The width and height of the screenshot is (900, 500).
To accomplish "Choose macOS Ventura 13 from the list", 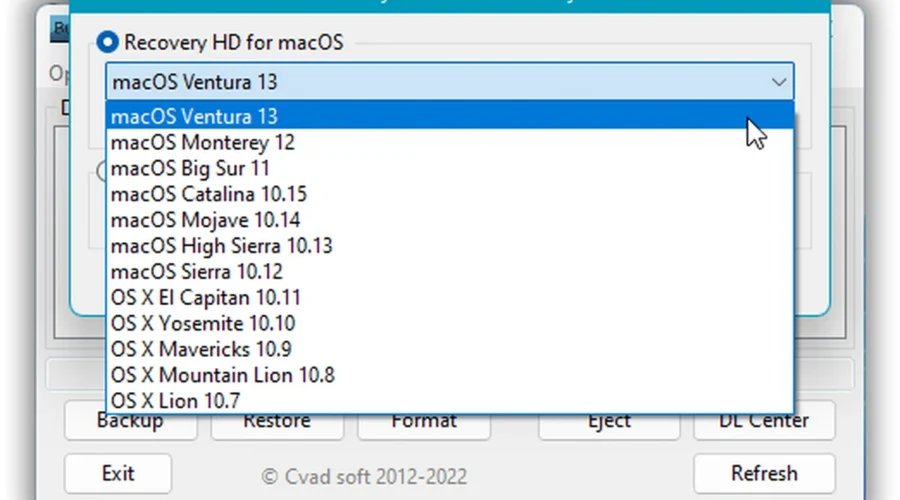I will point(450,117).
